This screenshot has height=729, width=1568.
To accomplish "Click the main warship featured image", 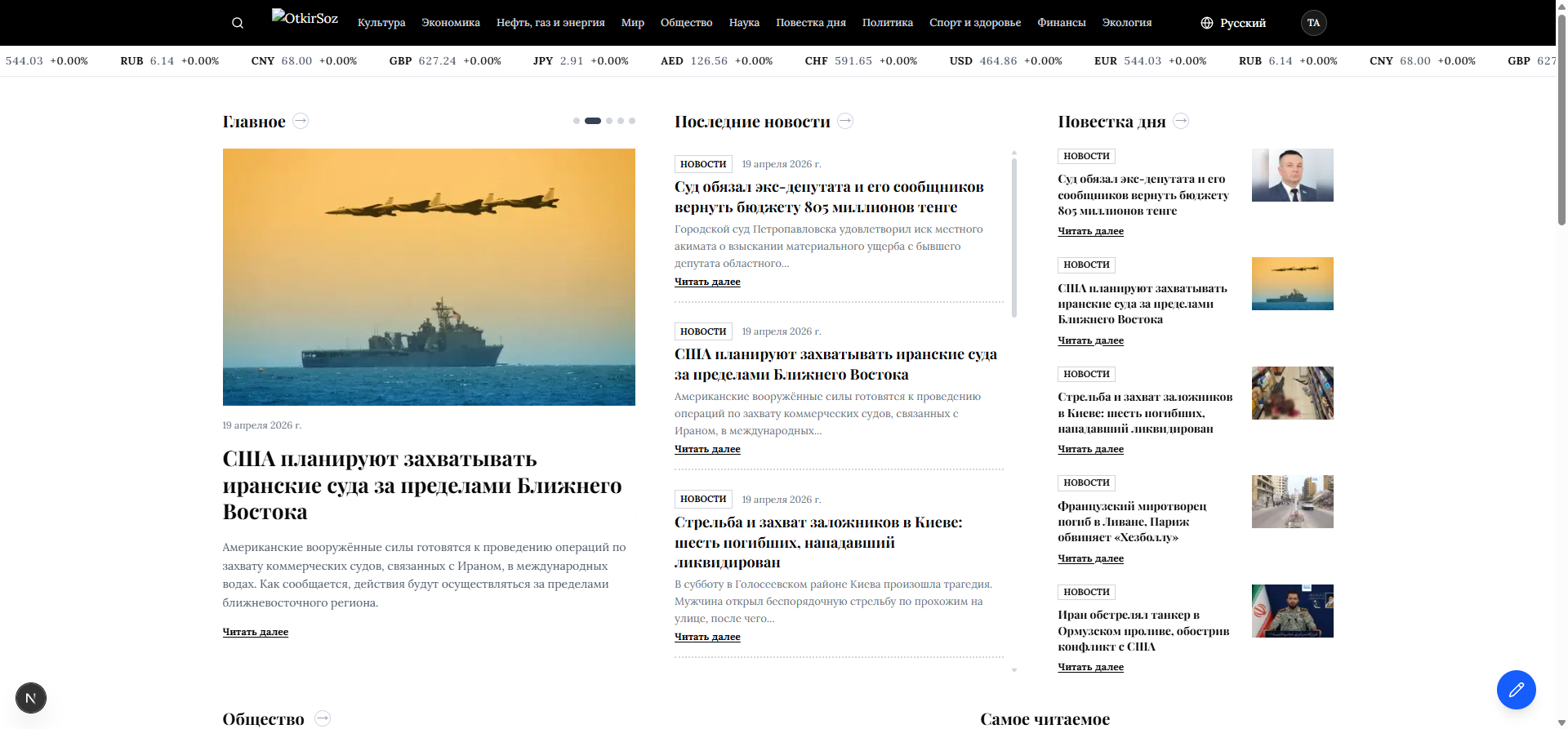I will coord(429,277).
